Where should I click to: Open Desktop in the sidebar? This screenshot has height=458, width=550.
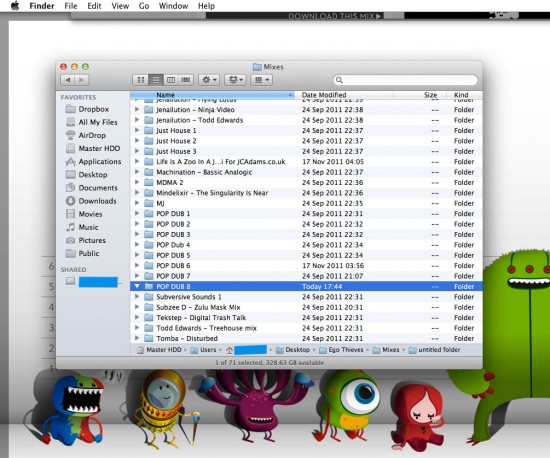tap(87, 175)
